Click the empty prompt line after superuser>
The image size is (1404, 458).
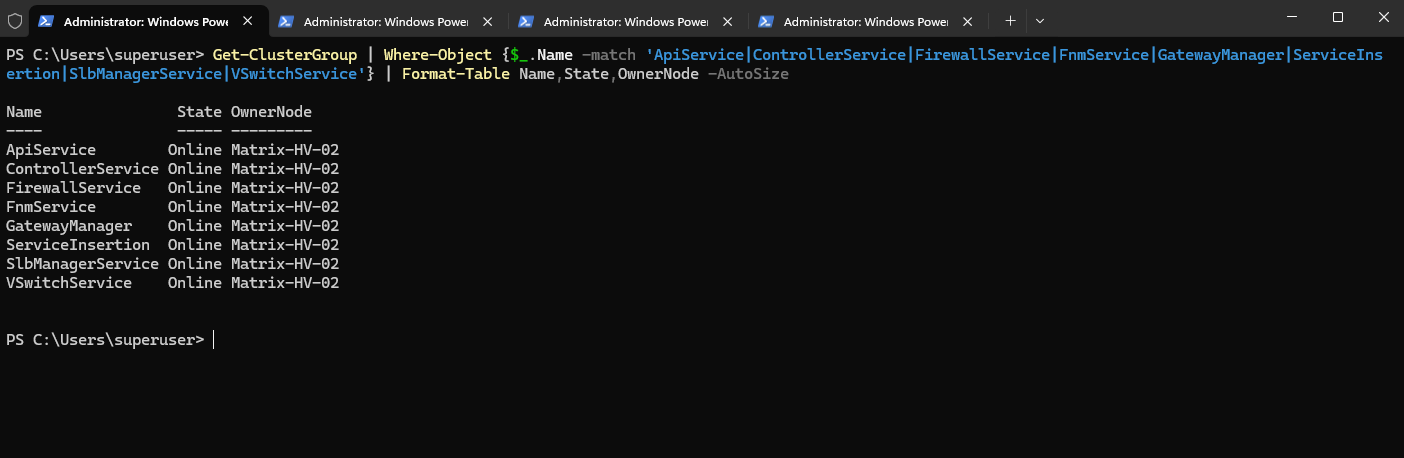point(700,340)
